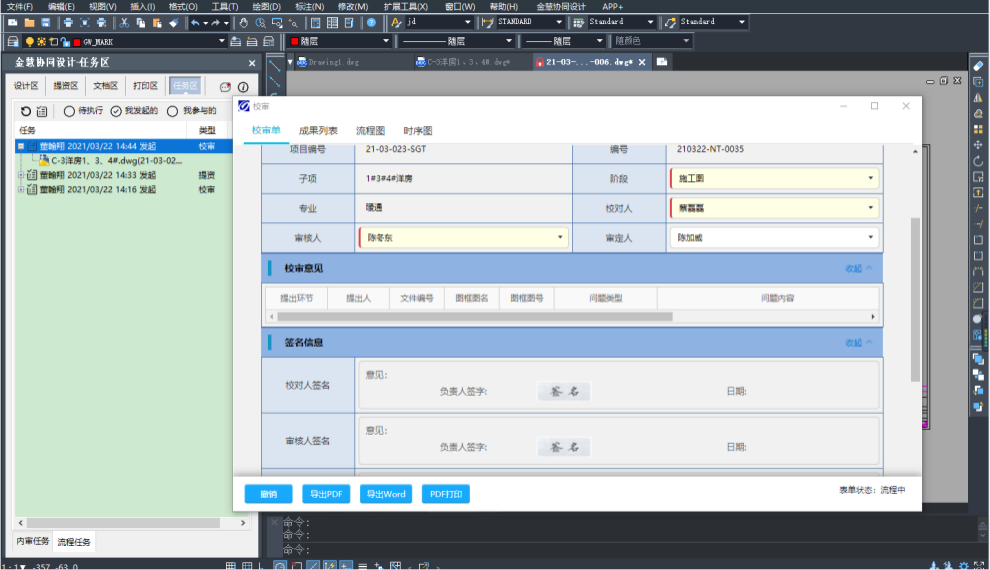Select the 我发起的 radio option
This screenshot has height=570, width=990.
(x=116, y=111)
